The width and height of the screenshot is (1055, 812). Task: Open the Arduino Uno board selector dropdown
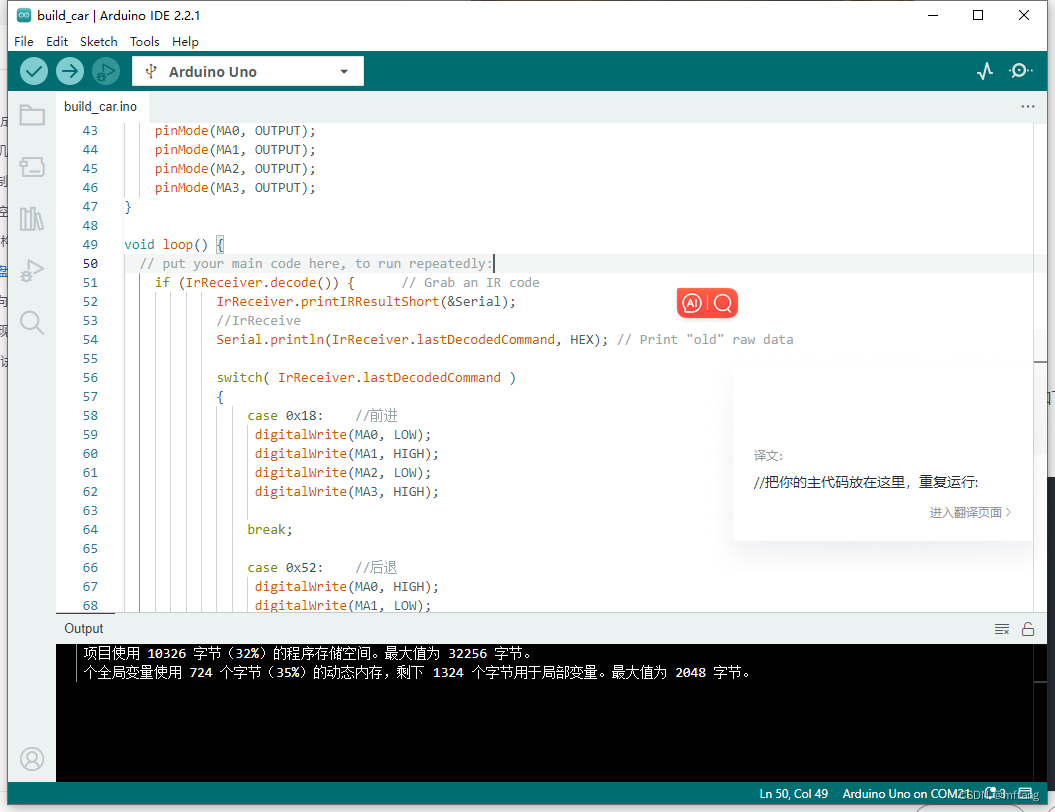click(x=247, y=71)
